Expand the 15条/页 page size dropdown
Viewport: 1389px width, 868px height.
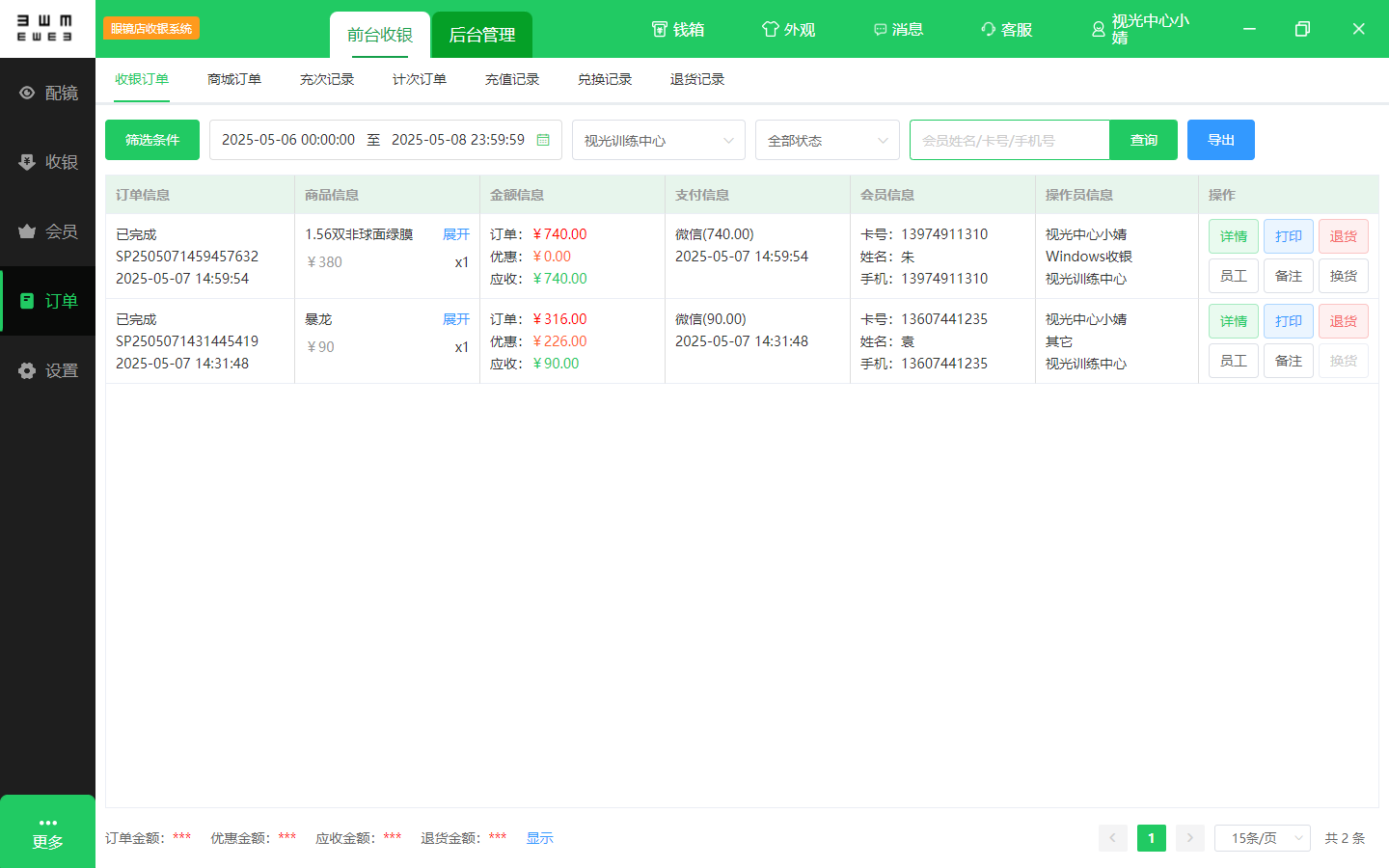(x=1263, y=838)
